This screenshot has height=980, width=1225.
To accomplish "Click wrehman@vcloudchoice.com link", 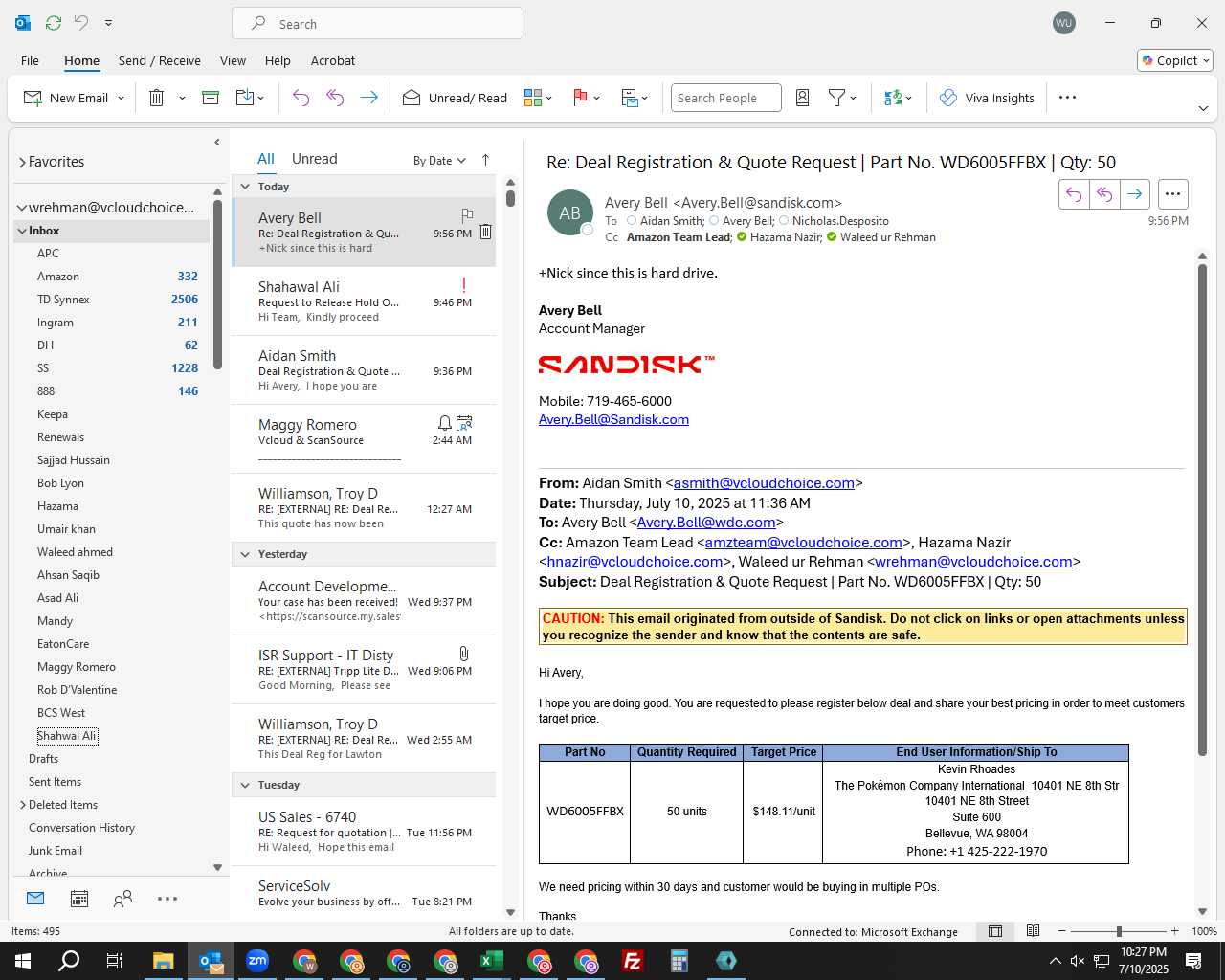I will click(x=973, y=562).
